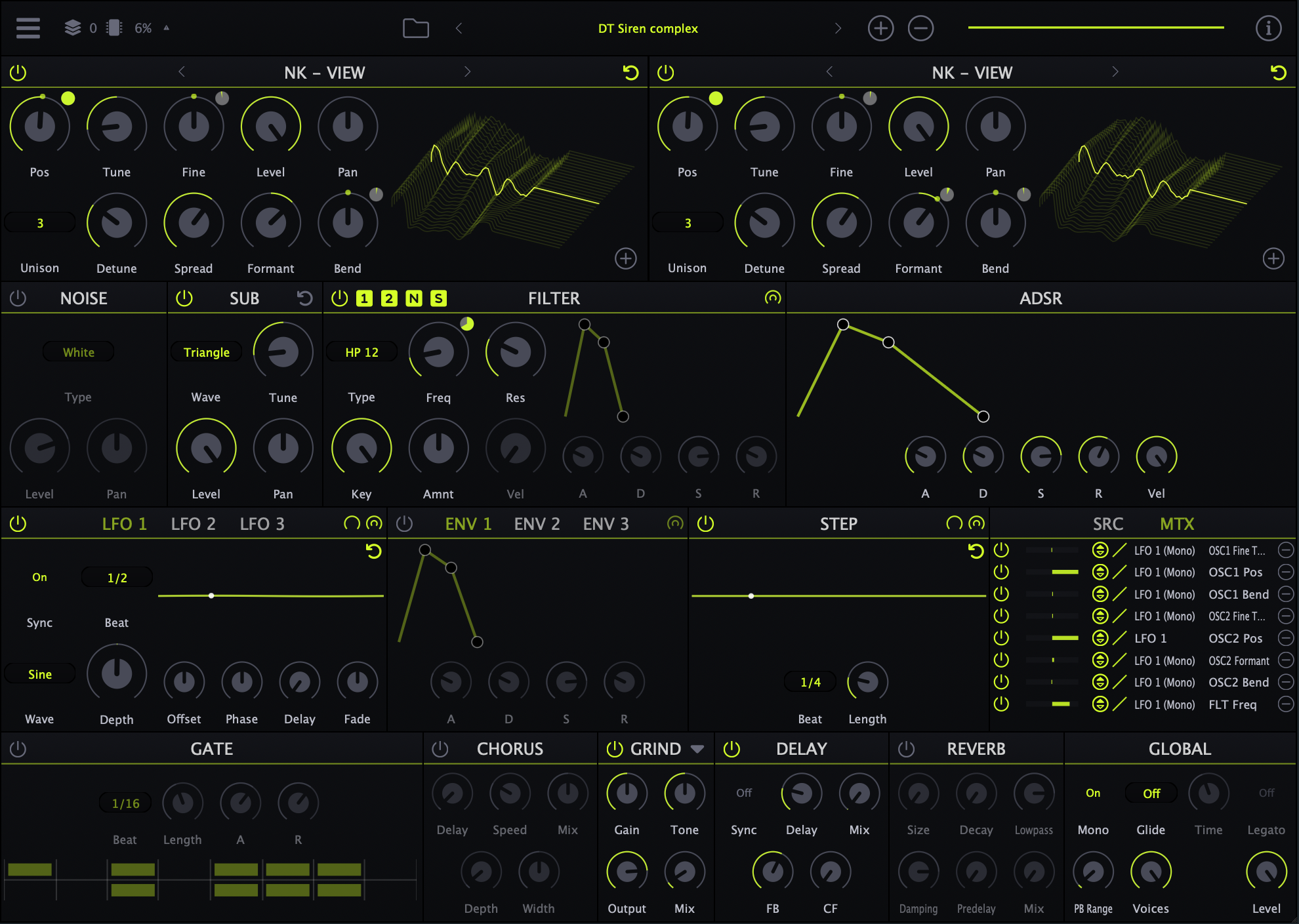This screenshot has width=1299, height=924.
Task: Click the first gate step block
Action: pos(30,870)
